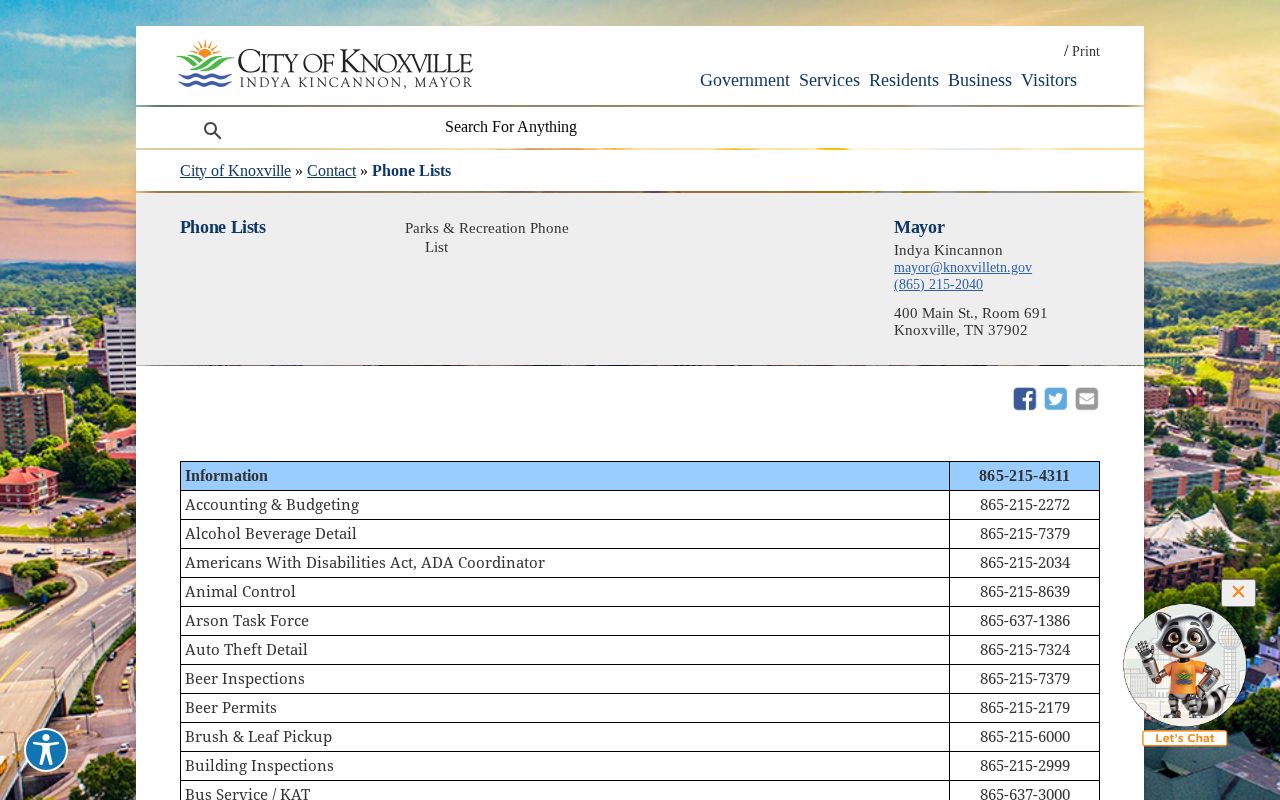Select Brush & Leaf Pickup row text

258,737
